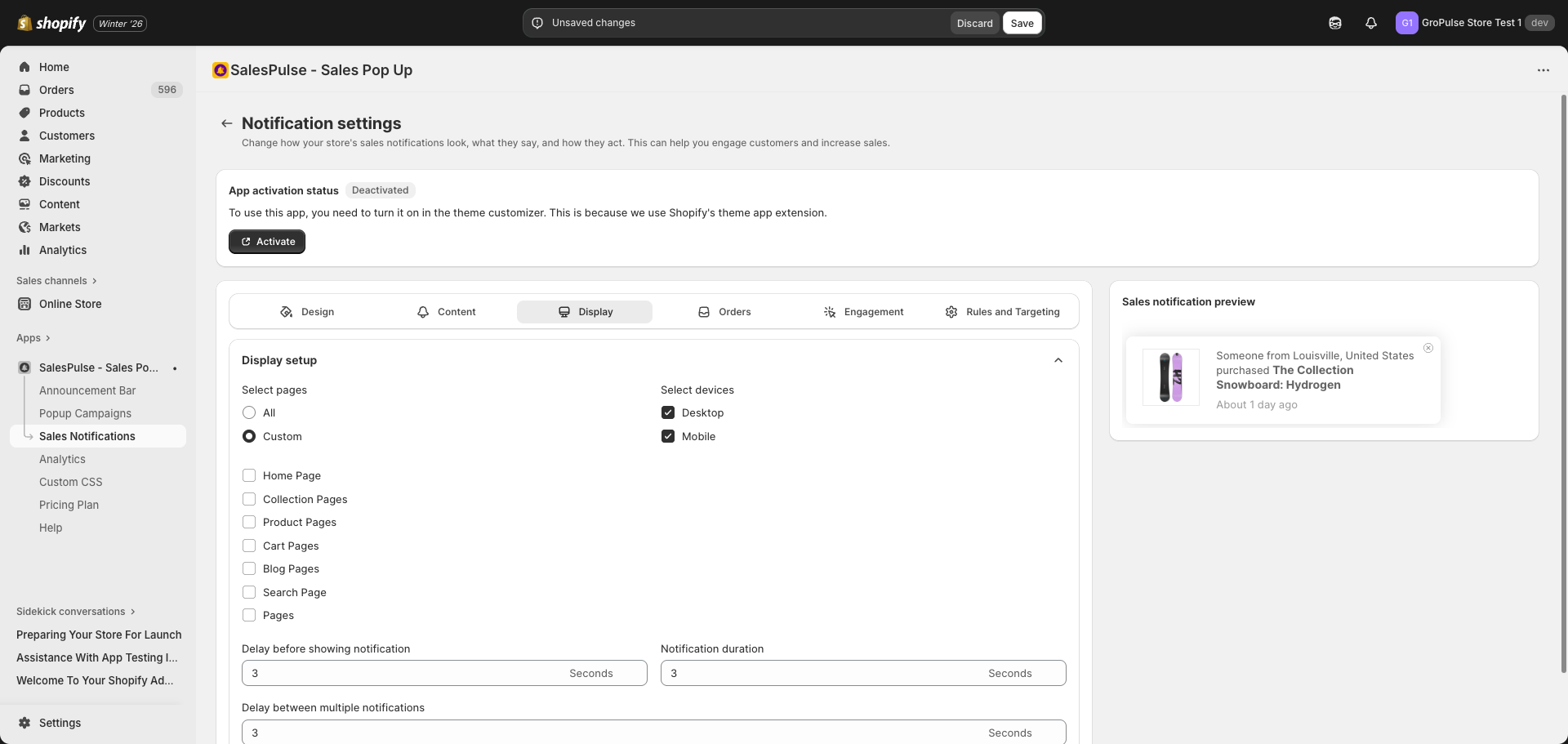The height and width of the screenshot is (744, 1568).
Task: Click the SalesPulse app icon in sidebar
Action: [x=24, y=368]
